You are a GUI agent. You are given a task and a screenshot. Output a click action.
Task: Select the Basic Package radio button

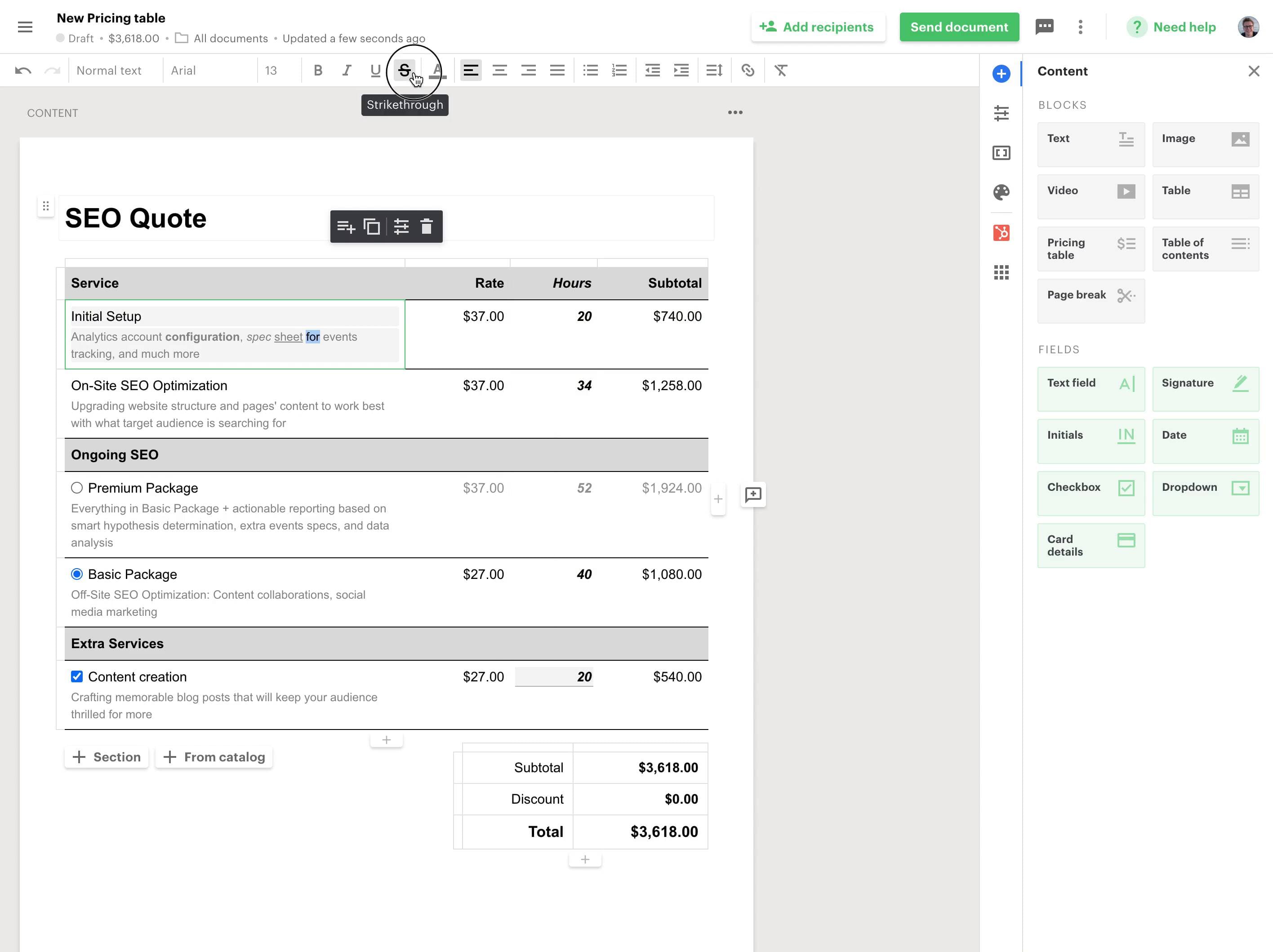[x=76, y=574]
